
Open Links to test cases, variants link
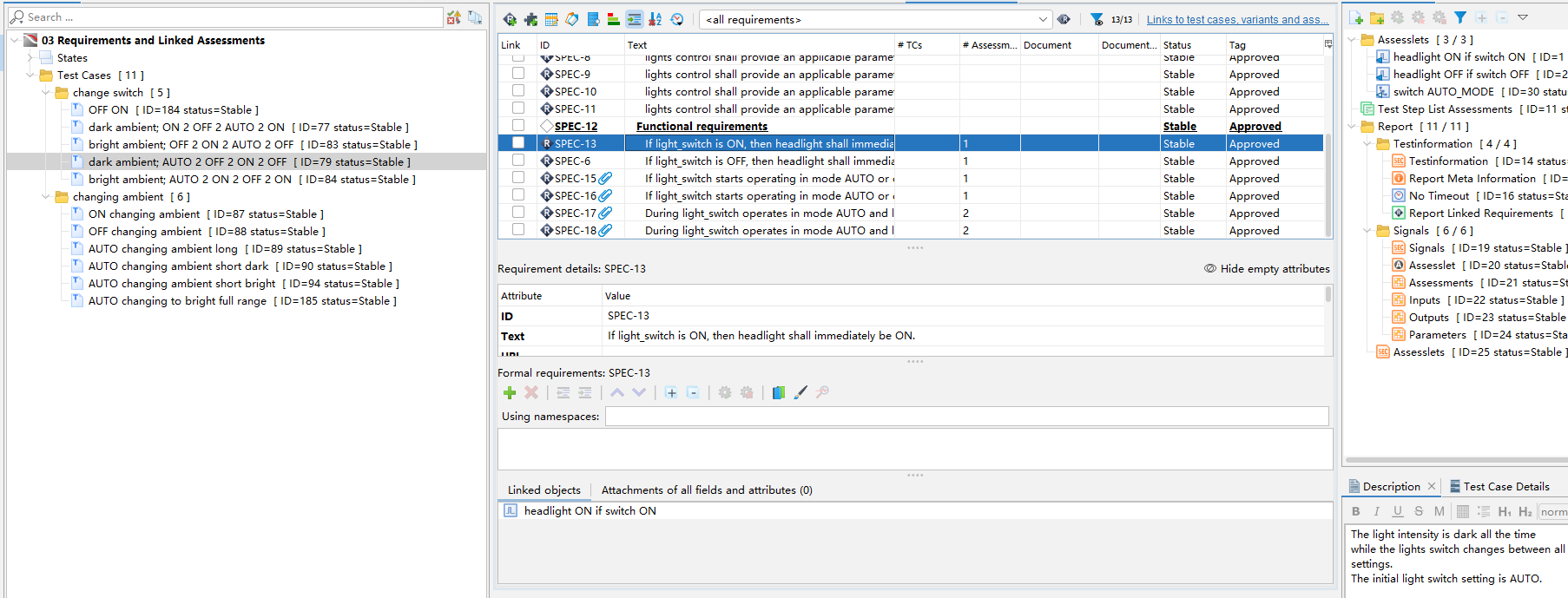click(1237, 19)
